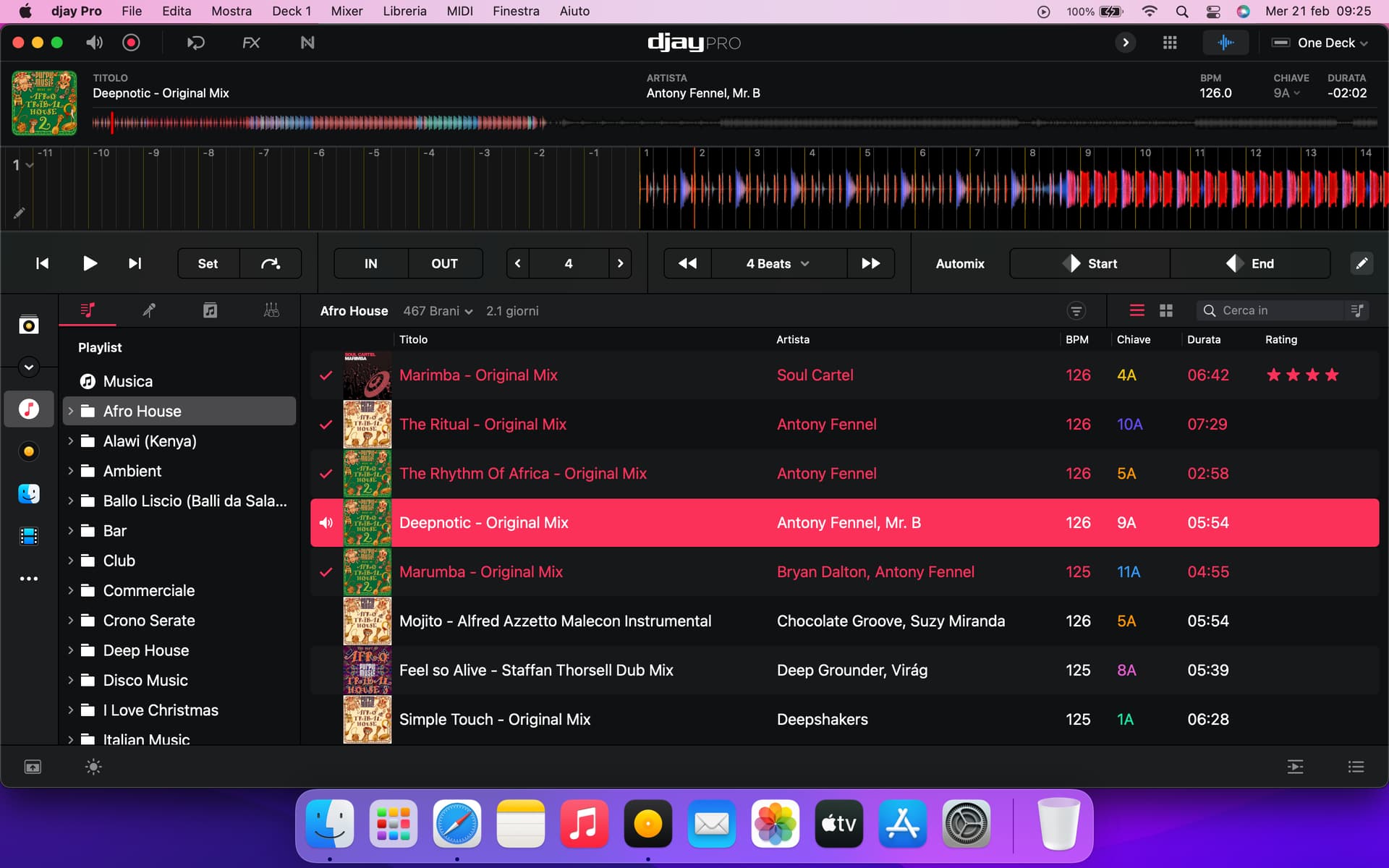This screenshot has width=1389, height=868.
Task: Open the Automix queue panel icon
Action: click(1295, 767)
